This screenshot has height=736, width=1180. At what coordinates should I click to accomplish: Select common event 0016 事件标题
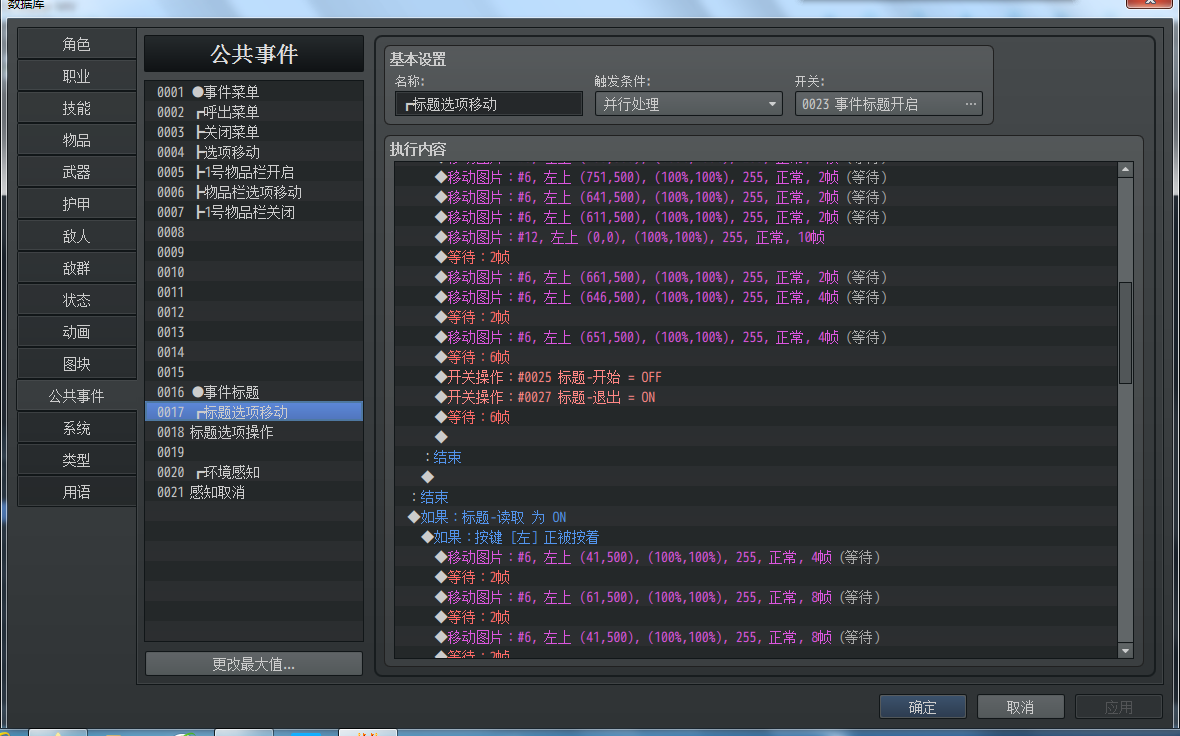pos(254,392)
